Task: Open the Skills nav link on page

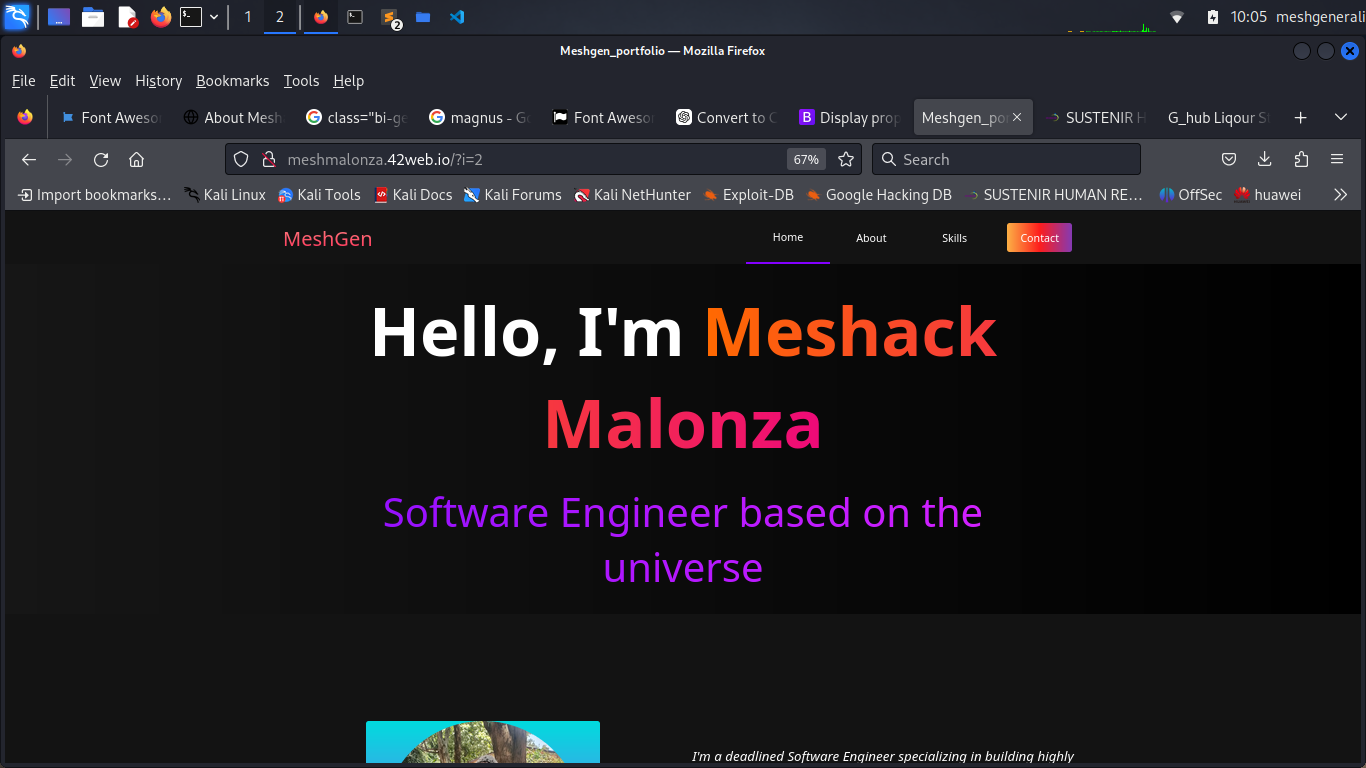Action: pos(954,238)
